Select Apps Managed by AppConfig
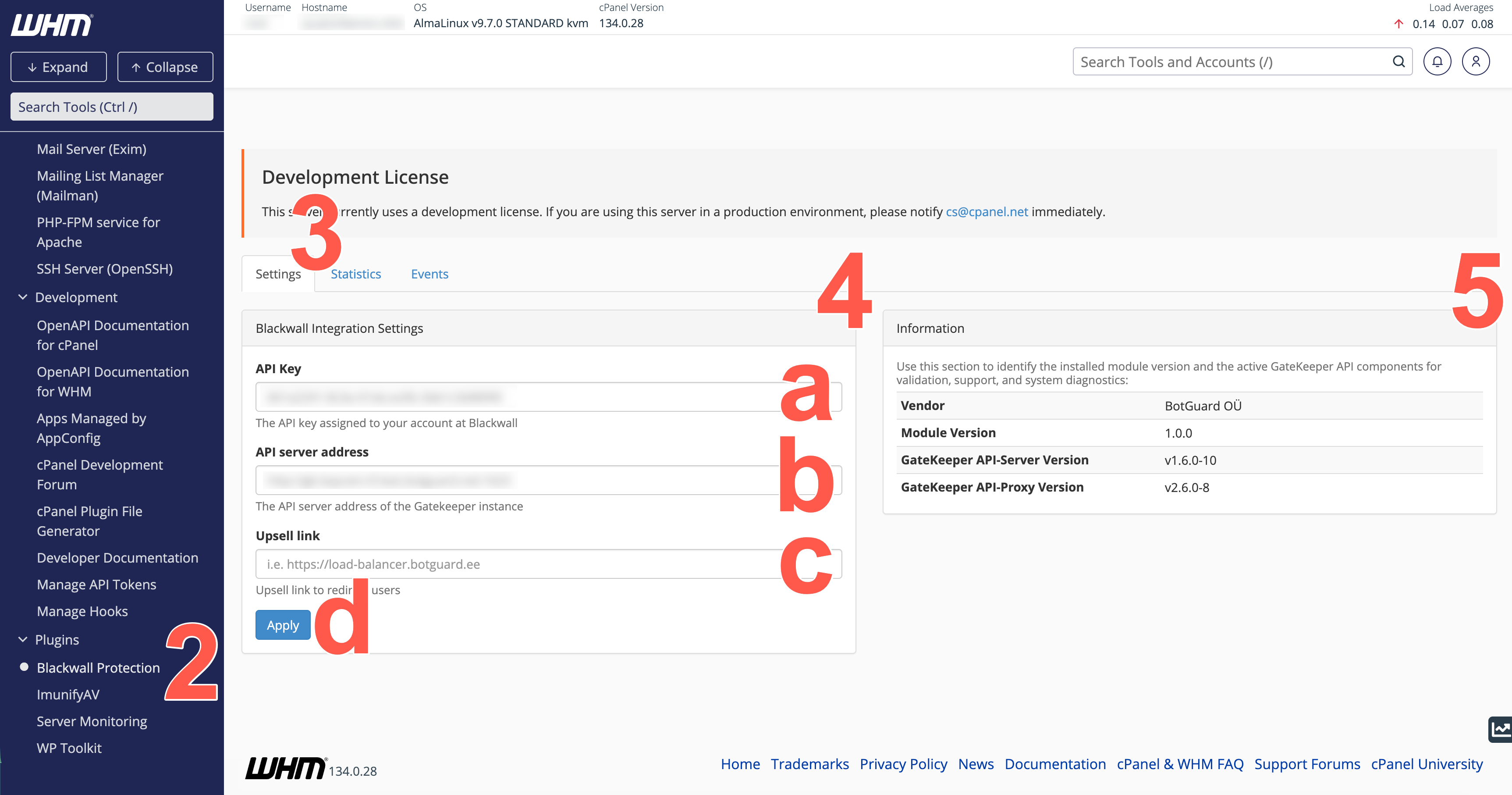1512x795 pixels. 91,428
